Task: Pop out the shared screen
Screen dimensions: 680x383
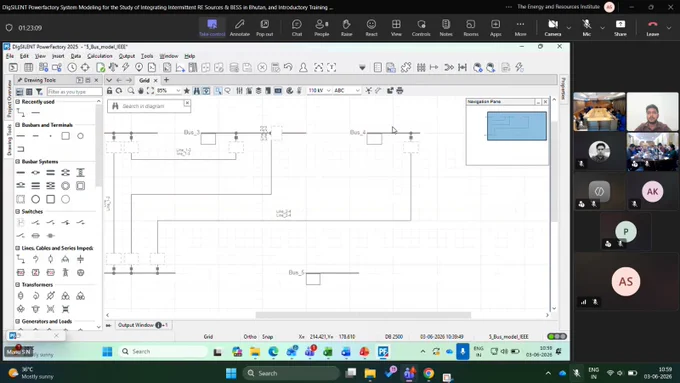Action: (265, 28)
